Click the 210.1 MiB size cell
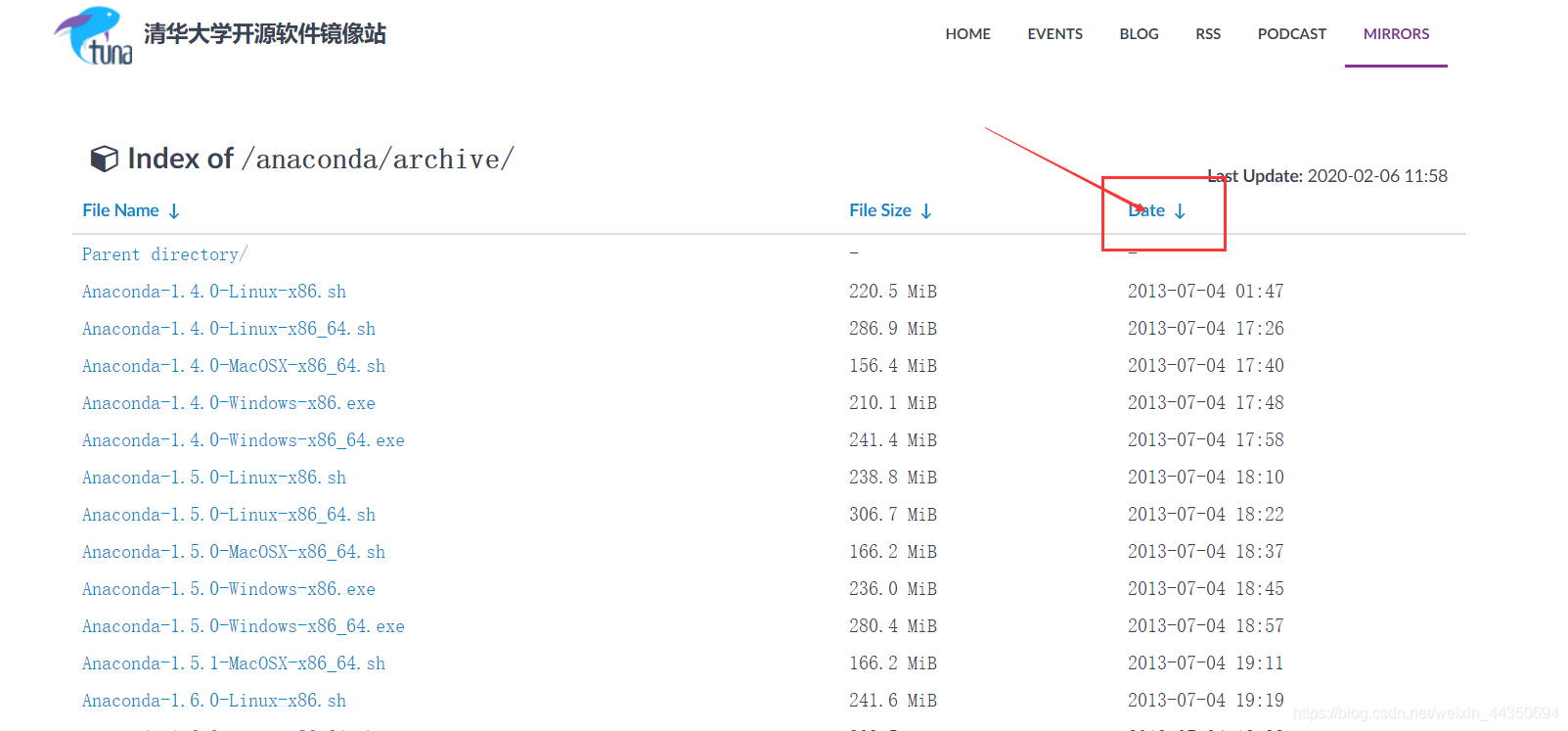This screenshot has height=731, width=1568. [893, 403]
